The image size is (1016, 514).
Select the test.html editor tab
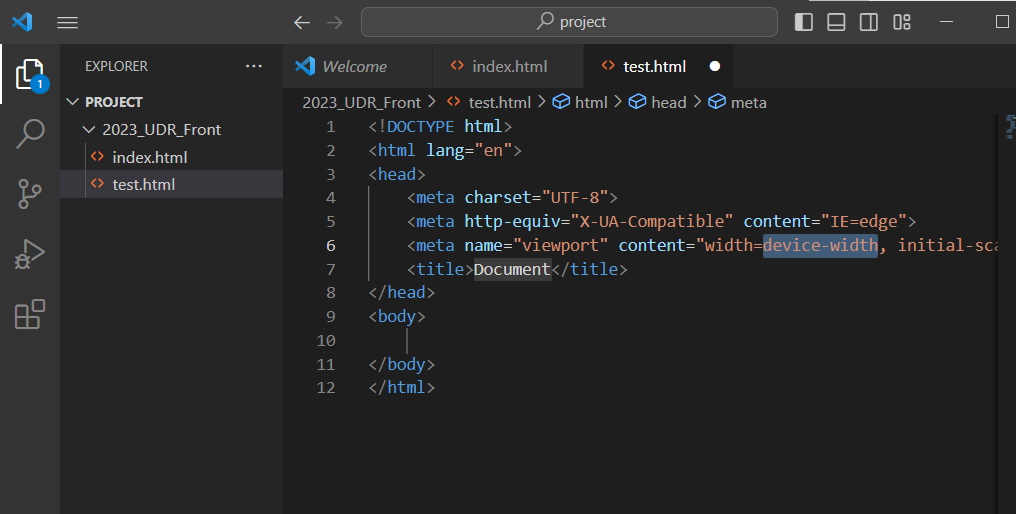658,66
